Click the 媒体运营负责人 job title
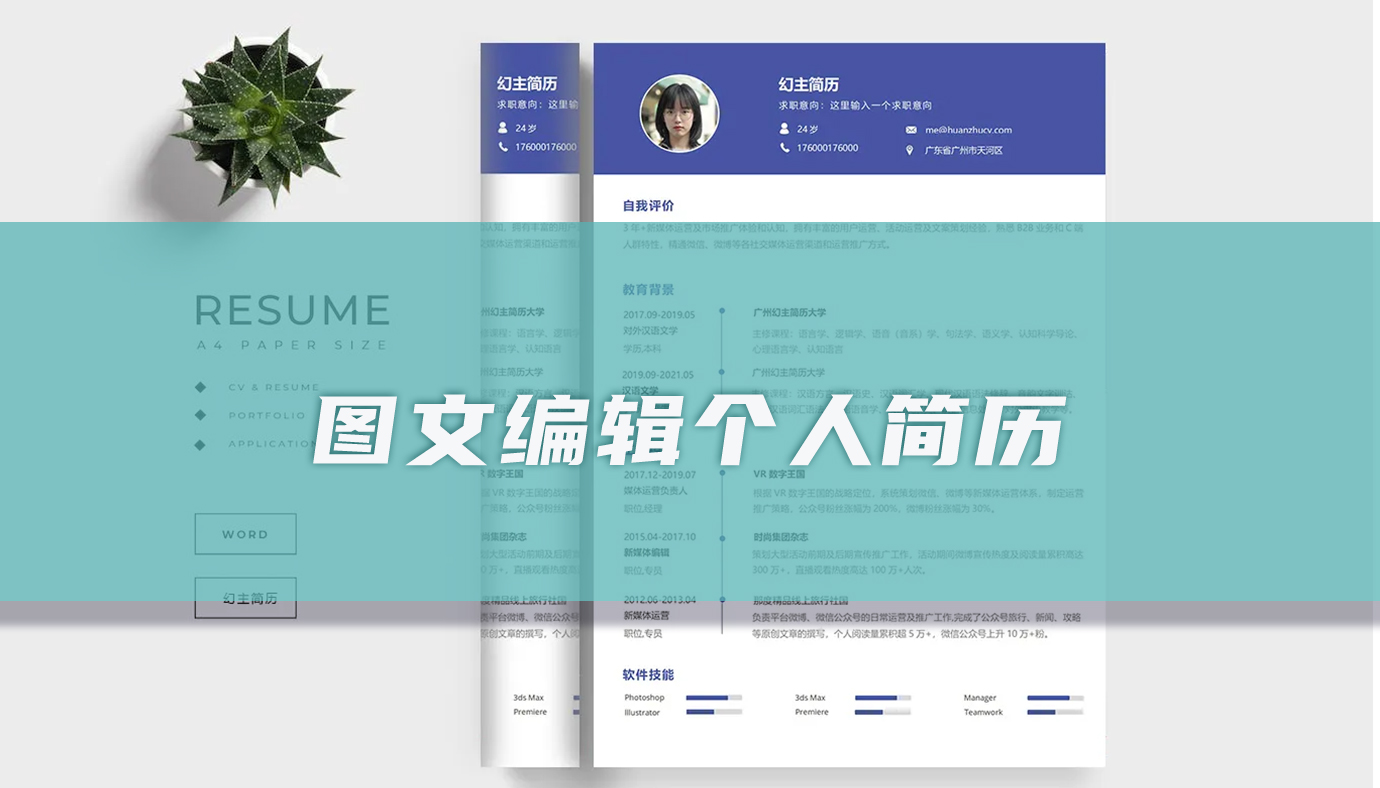This screenshot has width=1380, height=788. [x=656, y=491]
